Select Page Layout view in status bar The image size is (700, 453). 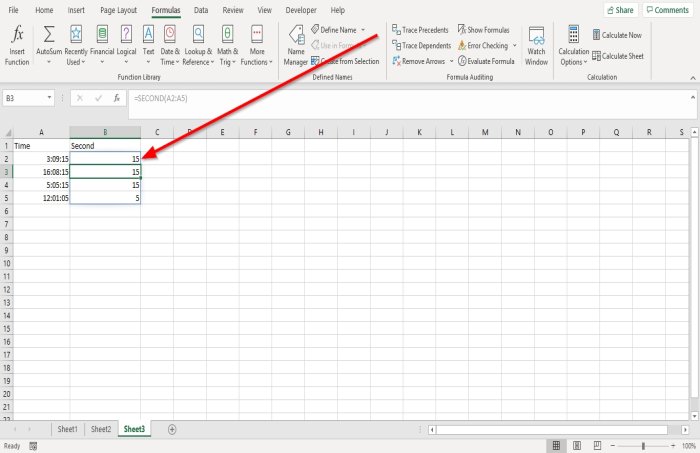pos(577,445)
